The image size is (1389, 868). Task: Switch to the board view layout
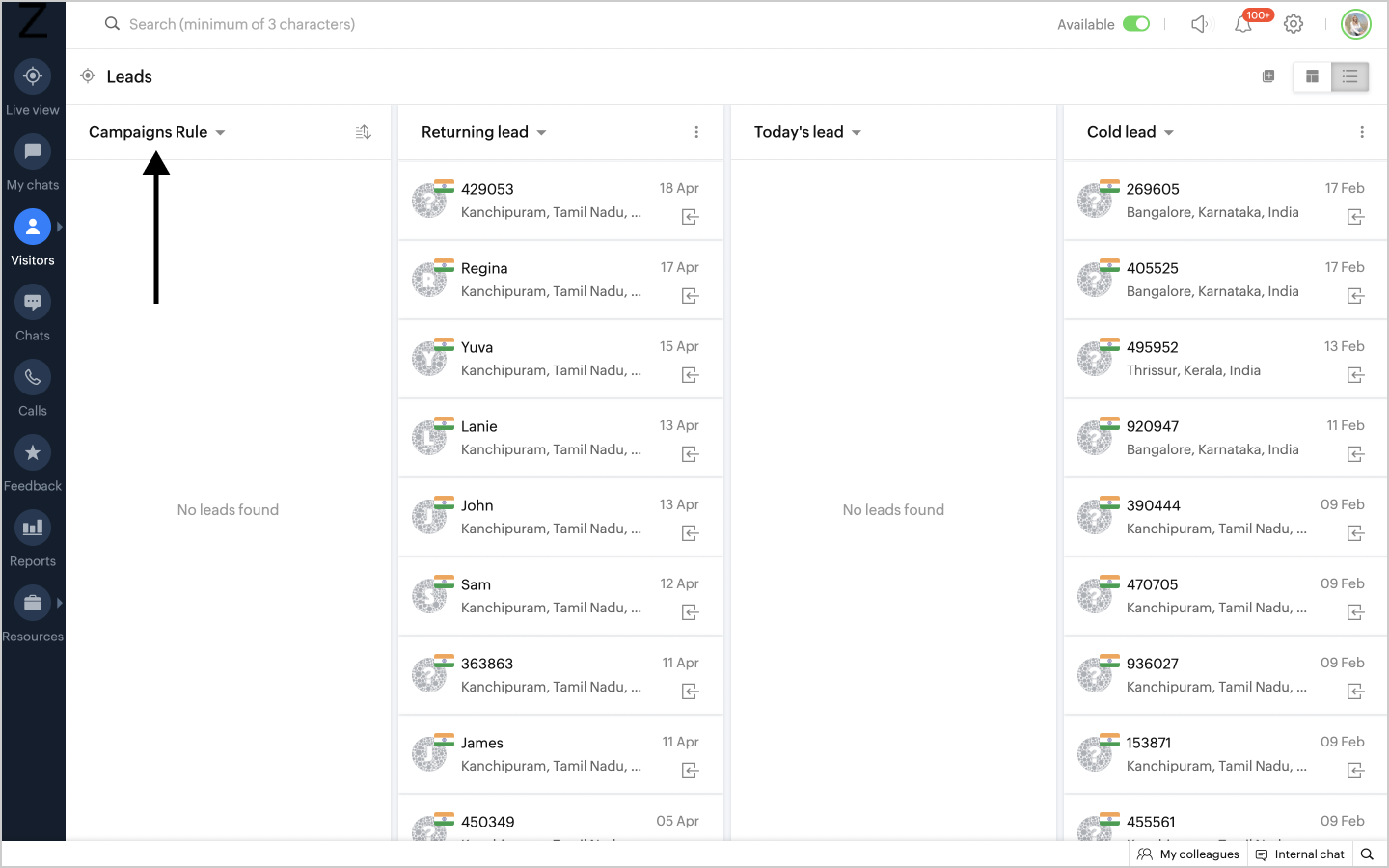point(1312,76)
